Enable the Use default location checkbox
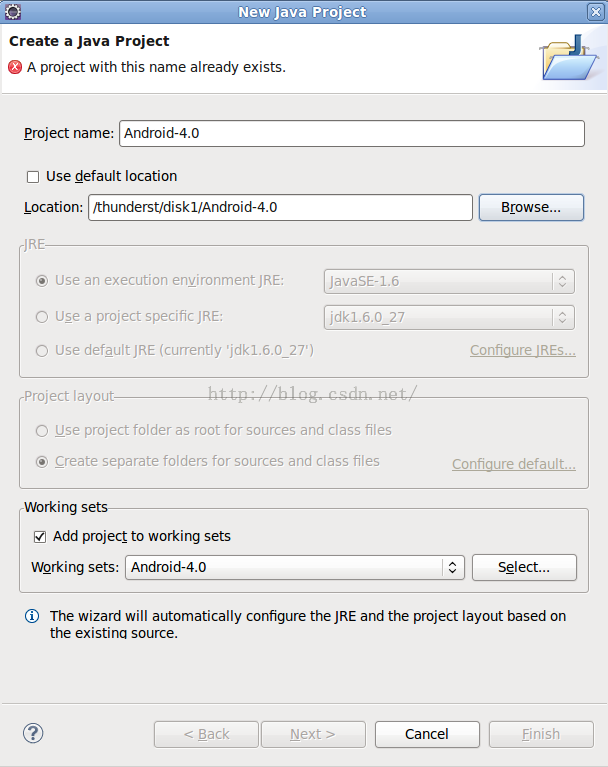608x767 pixels. point(33,177)
